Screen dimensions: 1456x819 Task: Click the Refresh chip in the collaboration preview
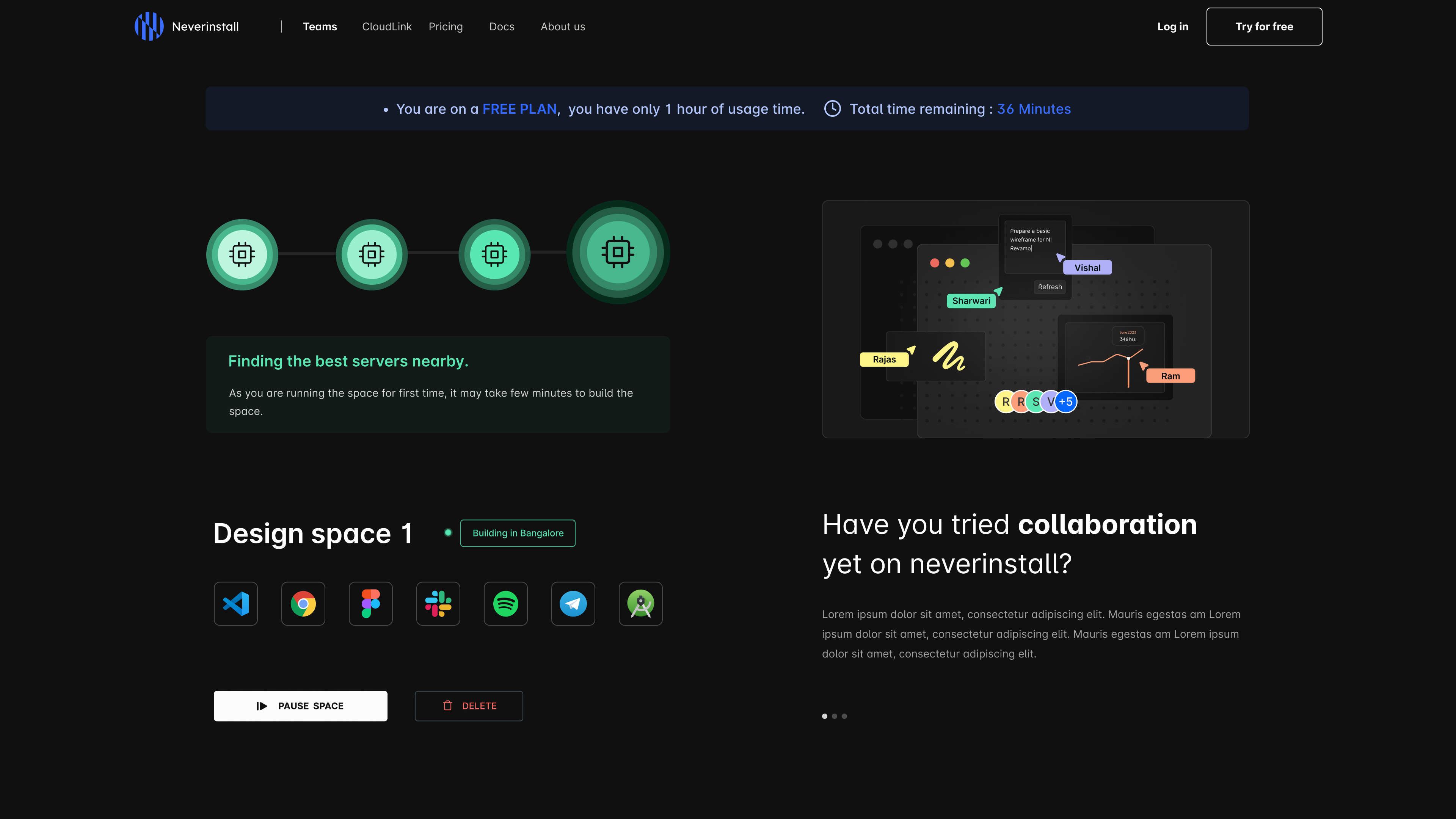pyautogui.click(x=1050, y=287)
